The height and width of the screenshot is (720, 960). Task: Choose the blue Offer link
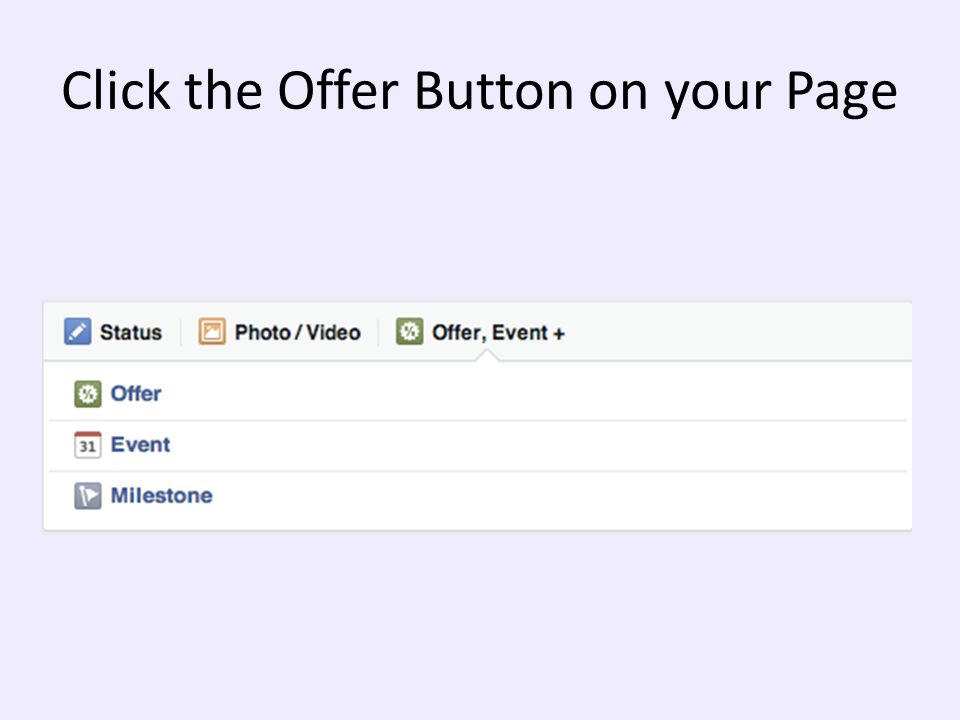coord(136,394)
